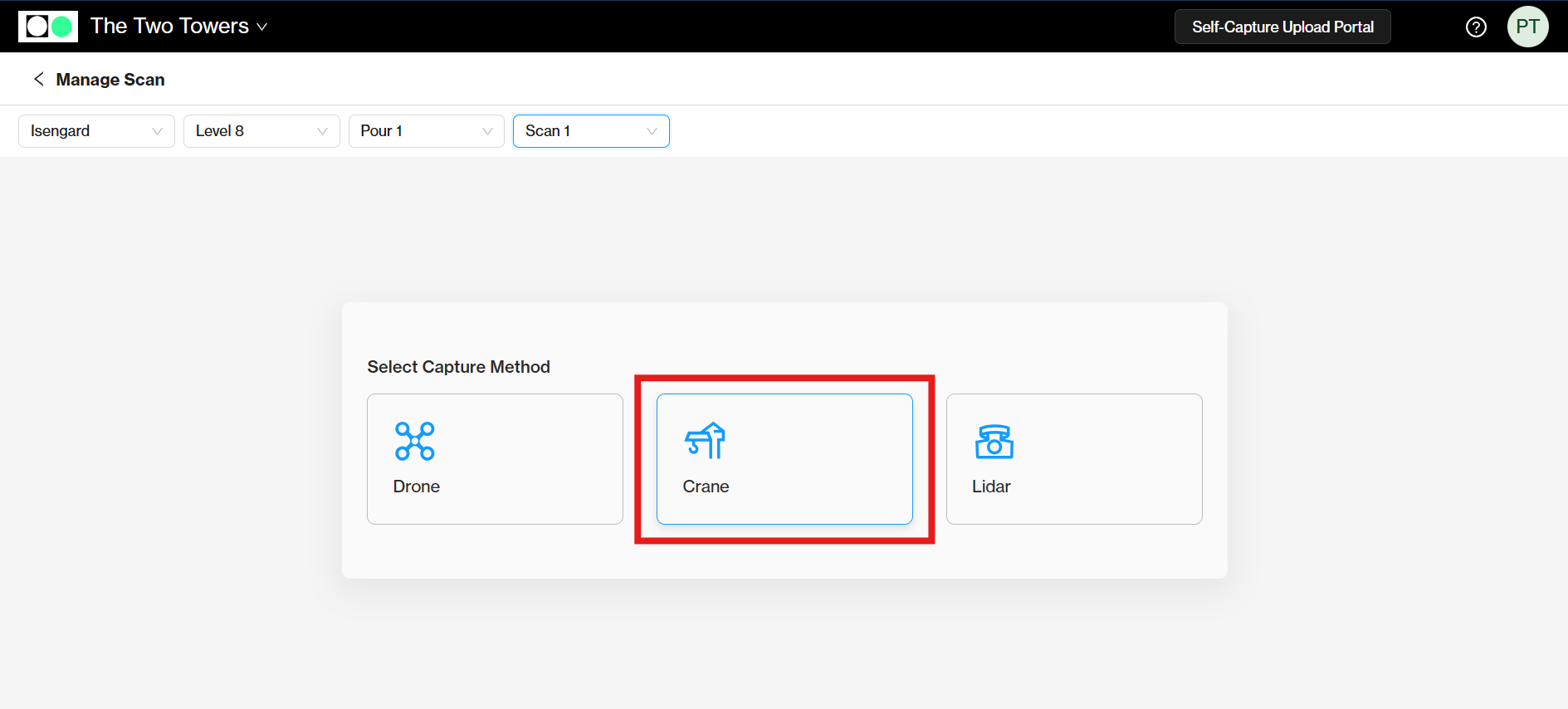Open the help question mark icon
The image size is (1568, 709).
click(x=1476, y=27)
